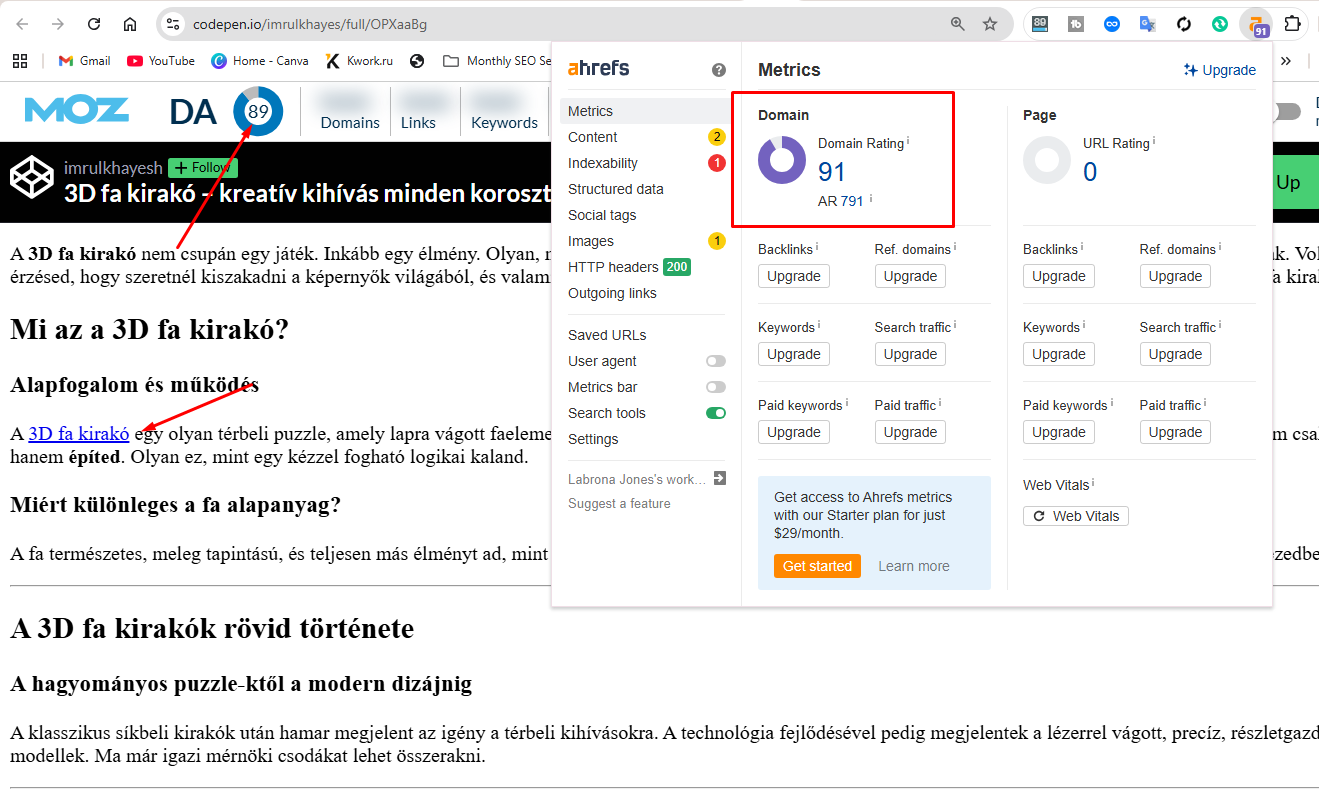This screenshot has width=1319, height=802.
Task: Open the Home - Canva bookmark
Action: 260,61
